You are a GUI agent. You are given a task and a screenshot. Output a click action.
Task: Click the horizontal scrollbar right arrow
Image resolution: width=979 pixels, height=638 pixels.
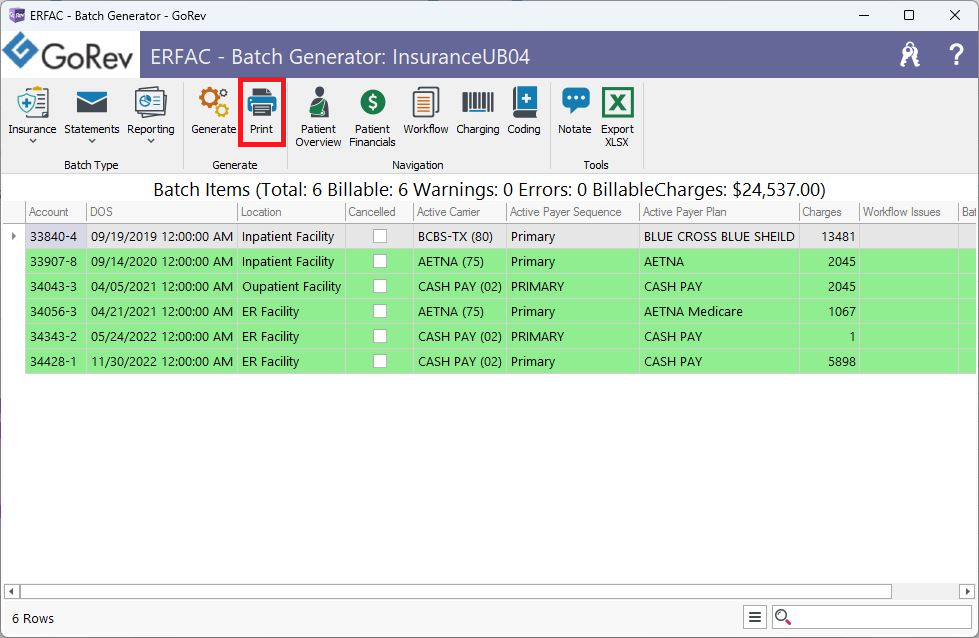pyautogui.click(x=967, y=591)
